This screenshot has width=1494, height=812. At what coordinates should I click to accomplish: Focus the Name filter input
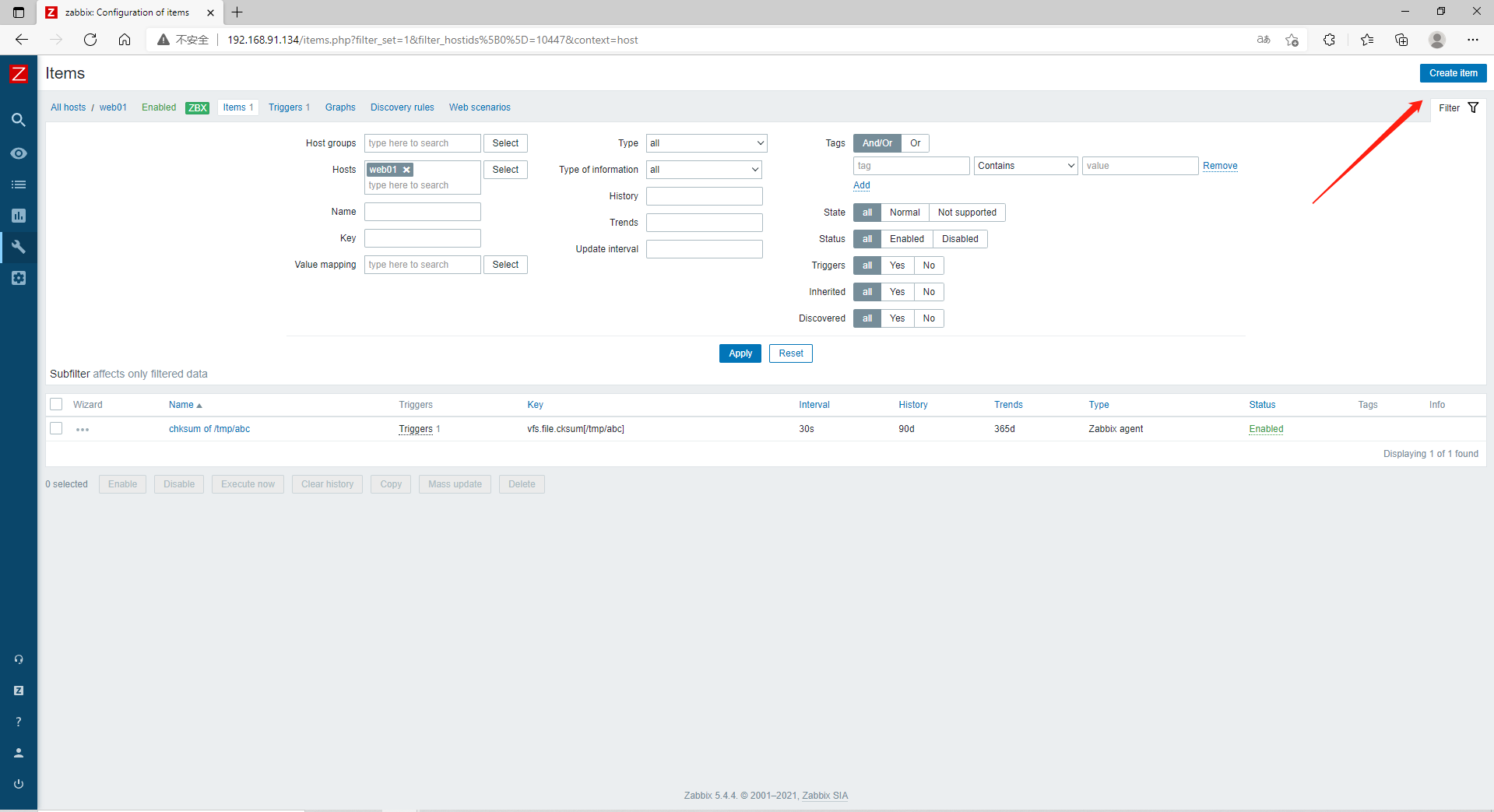pos(423,212)
